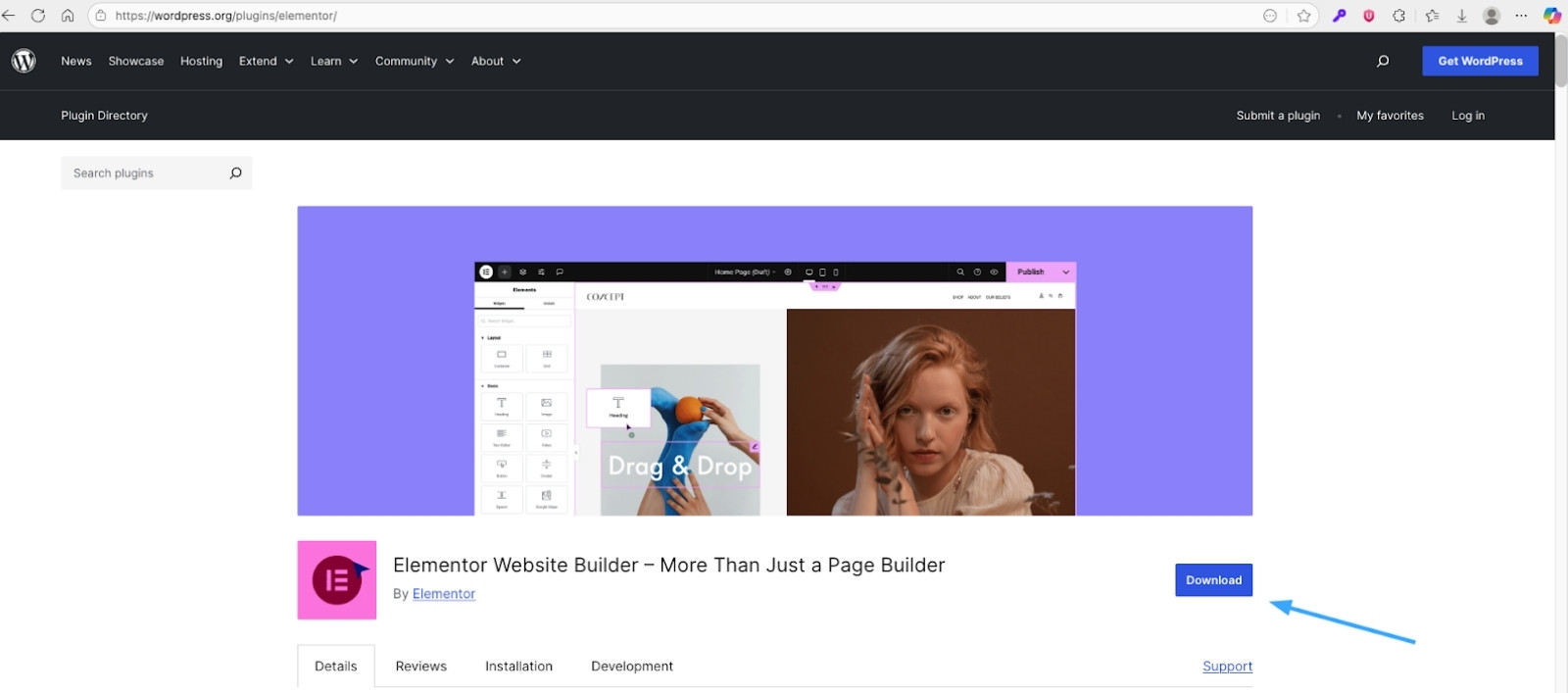Open the Elementor author link
The width and height of the screenshot is (1568, 693).
[x=444, y=594]
